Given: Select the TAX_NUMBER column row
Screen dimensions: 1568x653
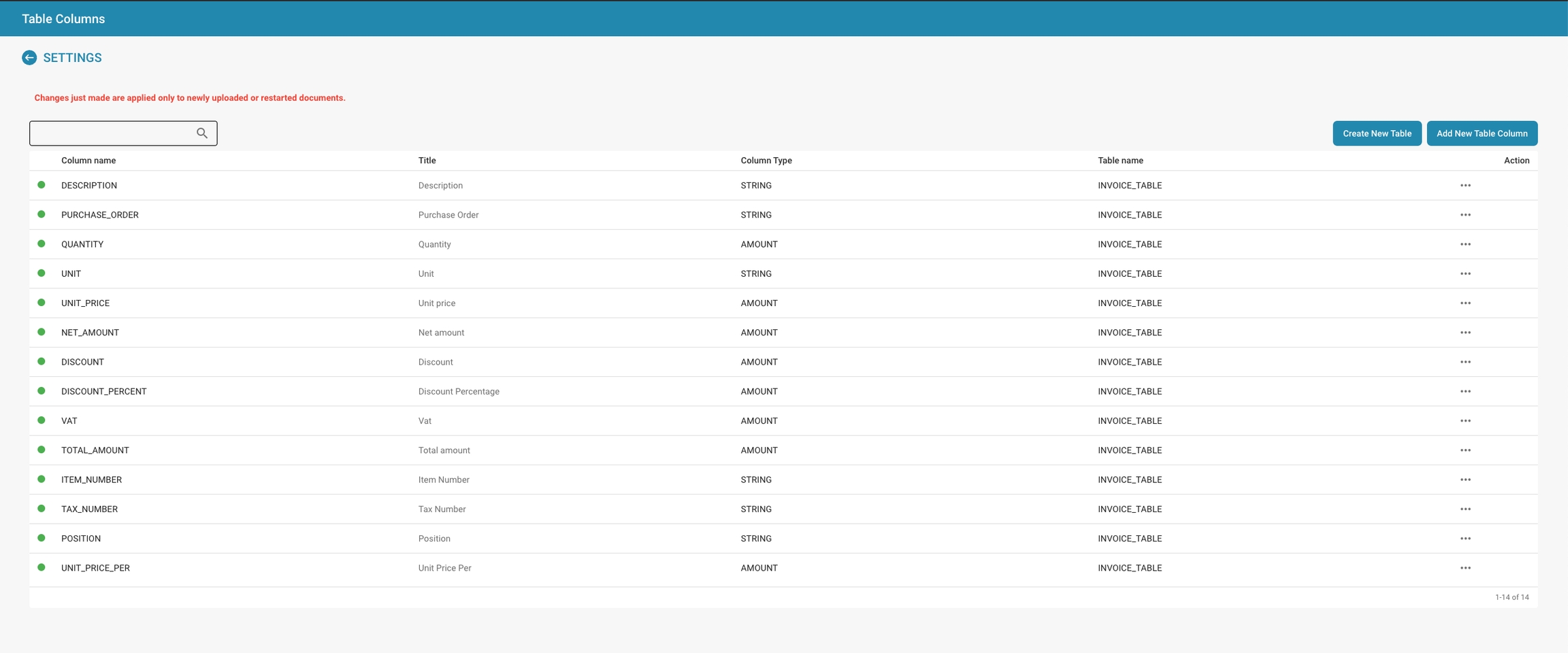Looking at the screenshot, I should click(x=89, y=509).
